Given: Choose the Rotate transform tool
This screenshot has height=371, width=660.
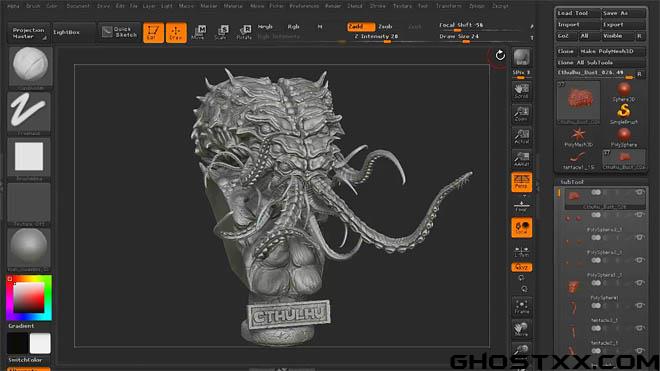Looking at the screenshot, I should 244,32.
